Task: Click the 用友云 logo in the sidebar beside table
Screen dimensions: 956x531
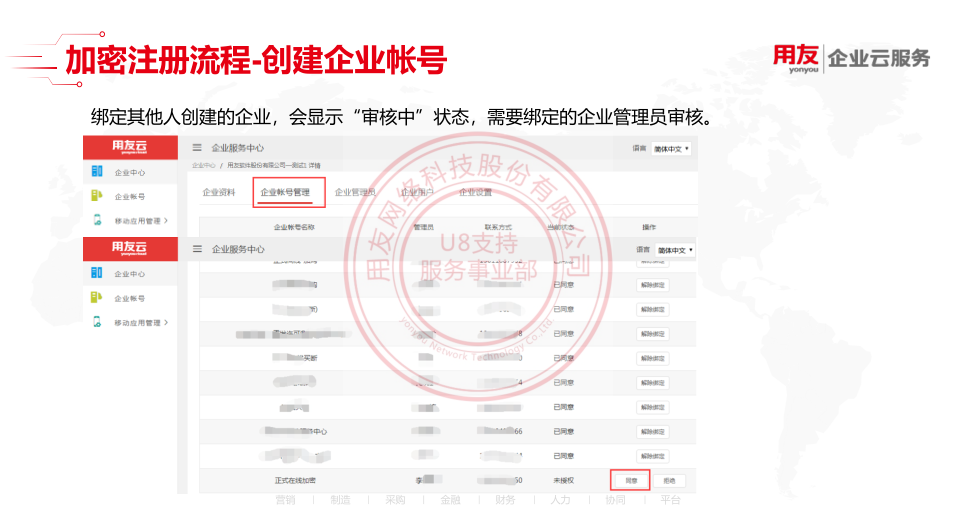Action: pos(129,248)
